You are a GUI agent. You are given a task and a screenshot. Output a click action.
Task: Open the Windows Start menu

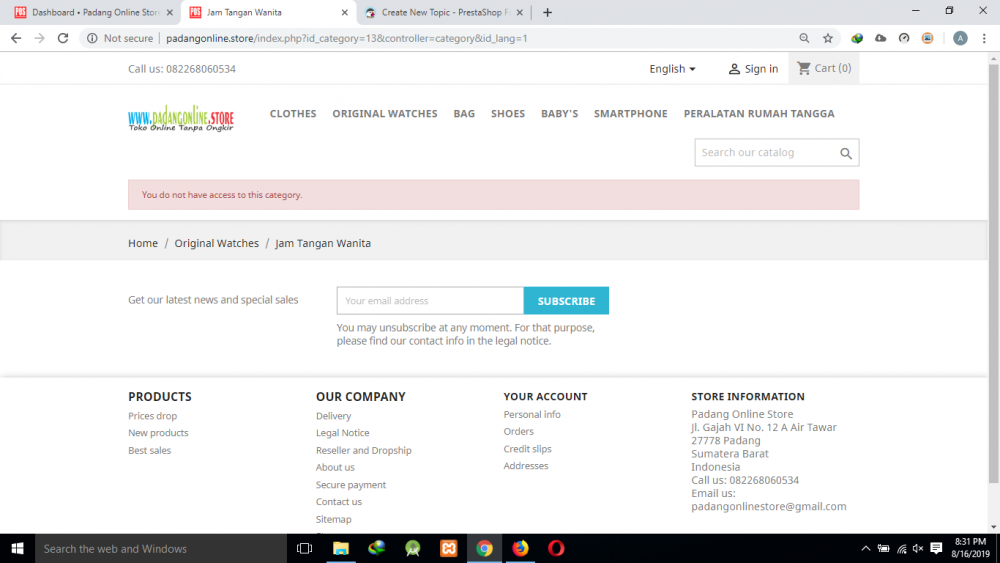tap(17, 548)
